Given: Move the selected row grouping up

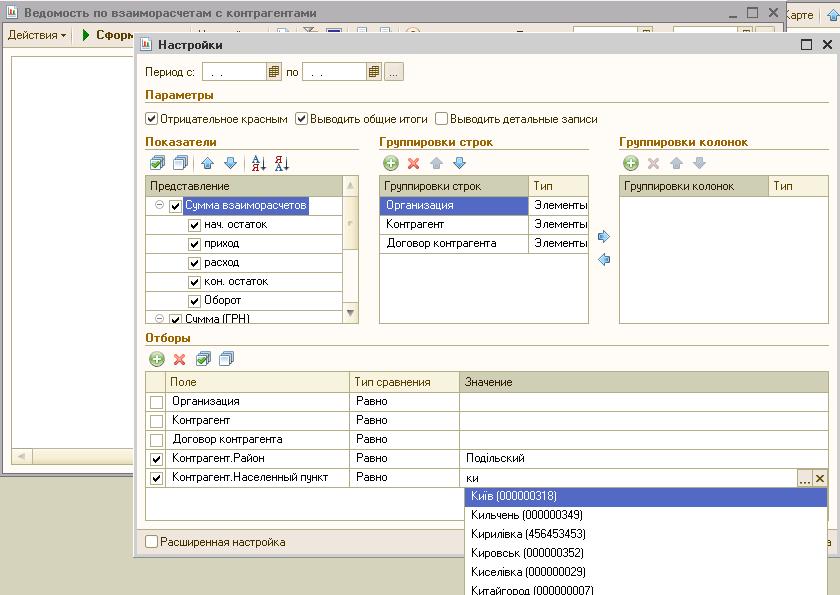Looking at the screenshot, I should click(437, 163).
